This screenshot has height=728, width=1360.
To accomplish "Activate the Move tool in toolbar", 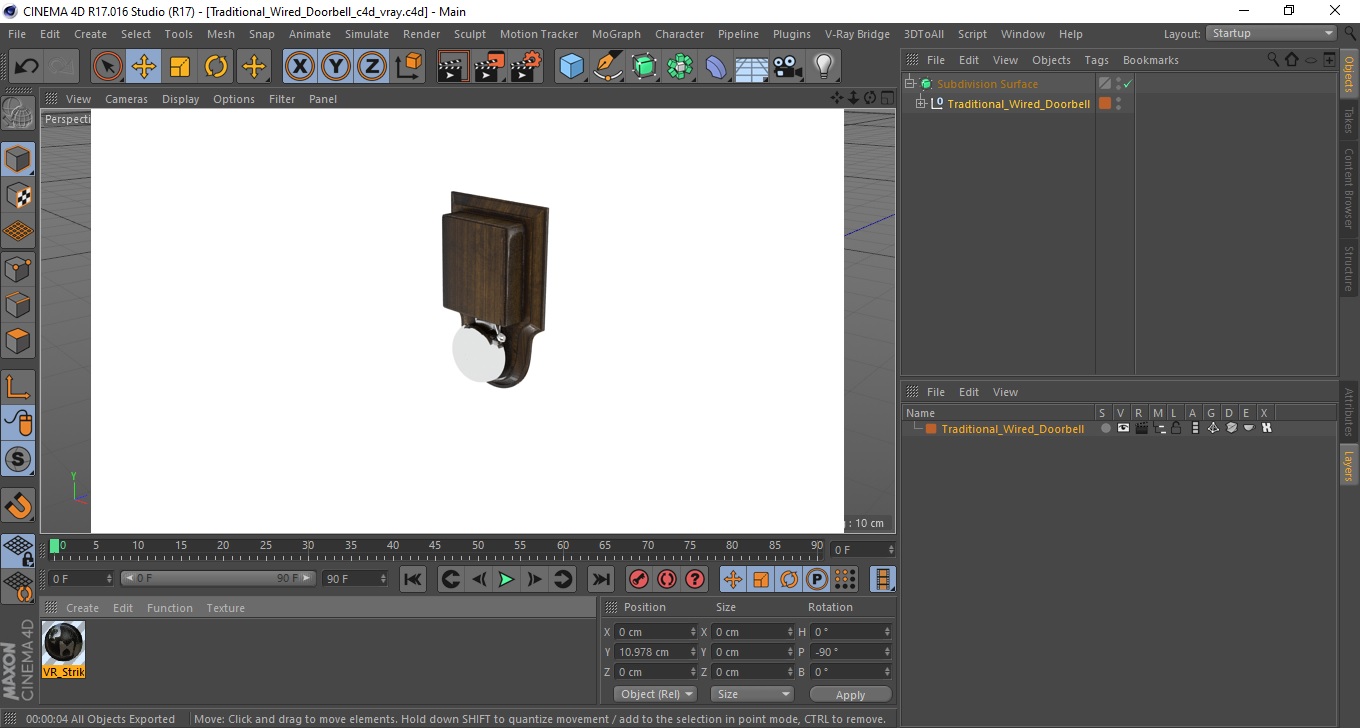I will tap(144, 67).
